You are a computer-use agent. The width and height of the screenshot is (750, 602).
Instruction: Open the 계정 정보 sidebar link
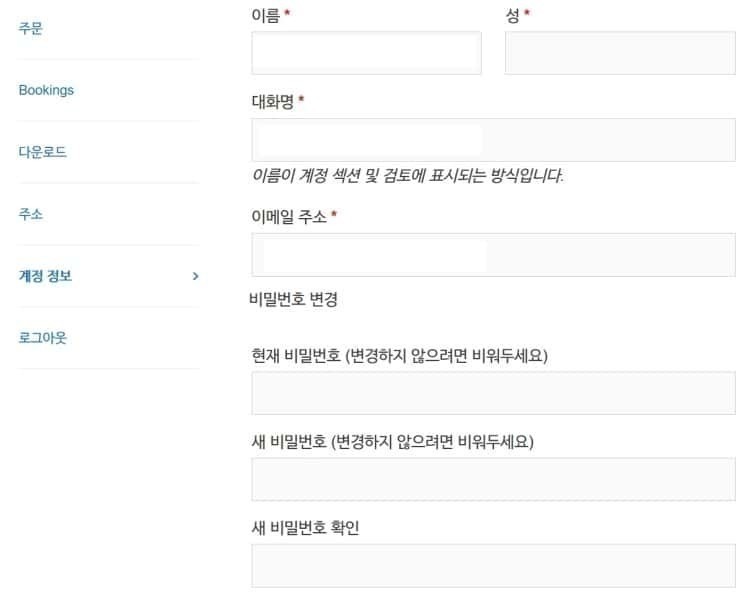point(46,276)
